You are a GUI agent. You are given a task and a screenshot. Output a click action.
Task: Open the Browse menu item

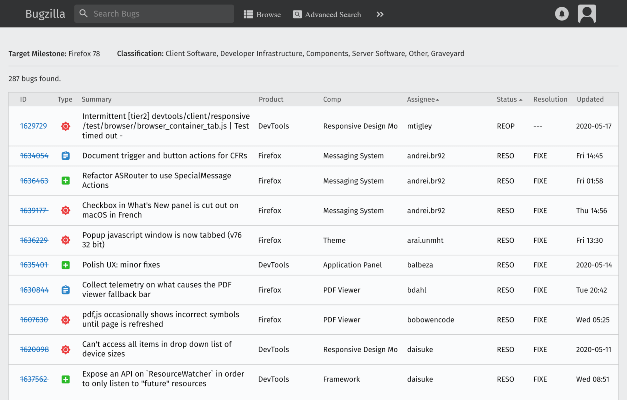point(262,14)
